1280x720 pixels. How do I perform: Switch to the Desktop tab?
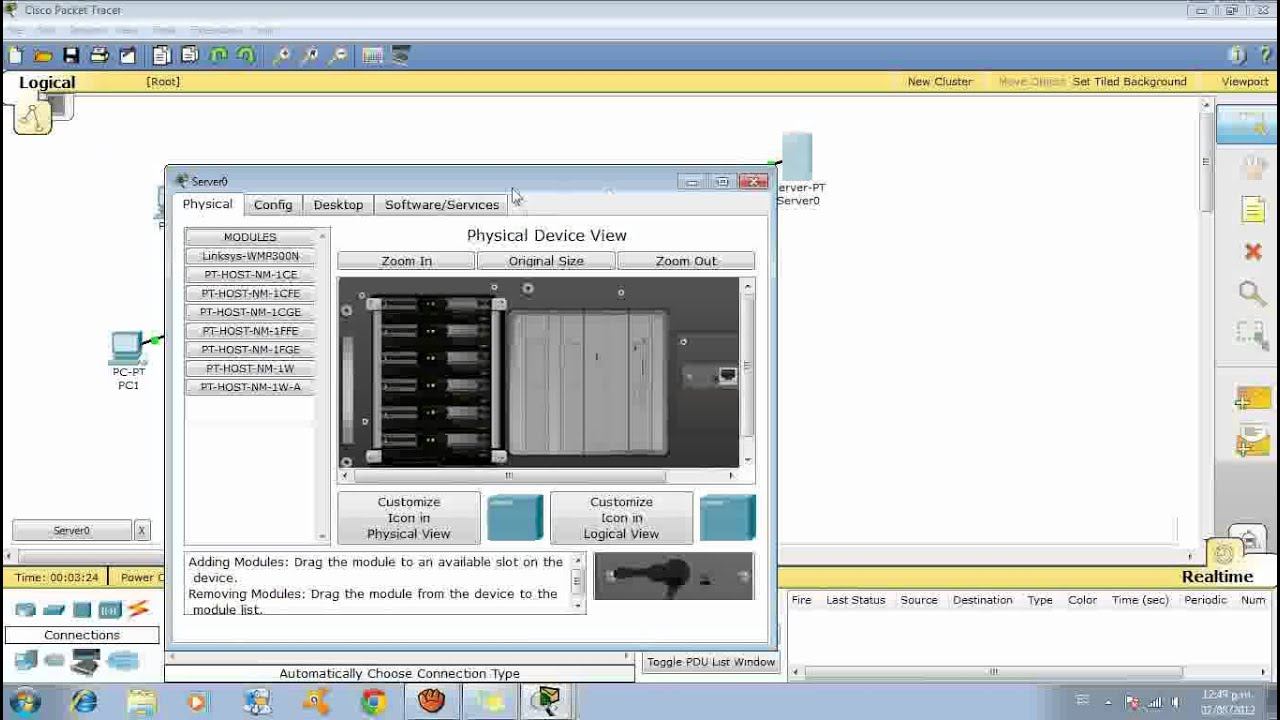338,205
